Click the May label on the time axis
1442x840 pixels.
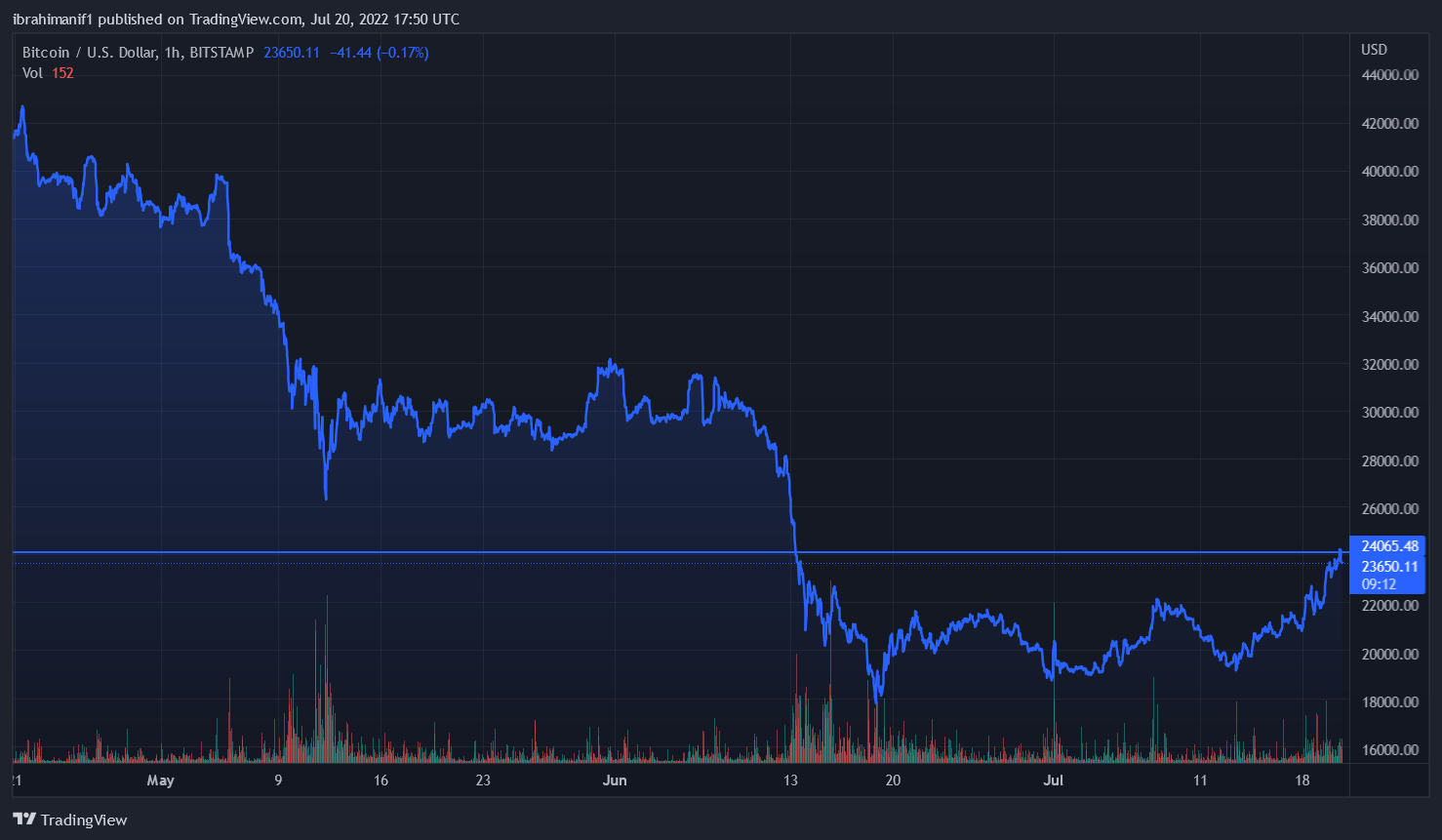(161, 780)
